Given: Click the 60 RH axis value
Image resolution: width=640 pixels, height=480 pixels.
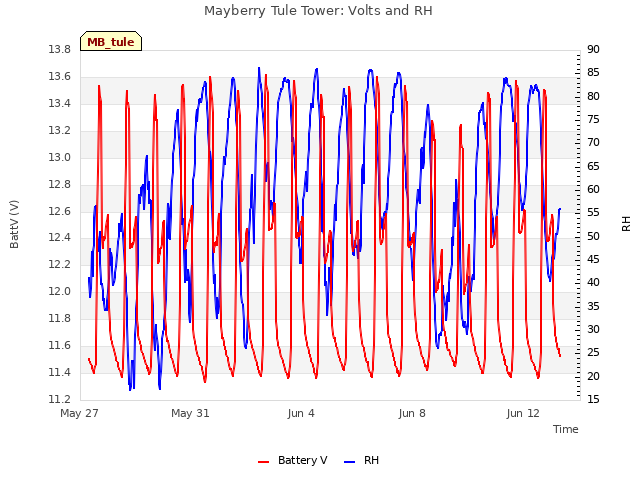Looking at the screenshot, I should click(593, 189).
